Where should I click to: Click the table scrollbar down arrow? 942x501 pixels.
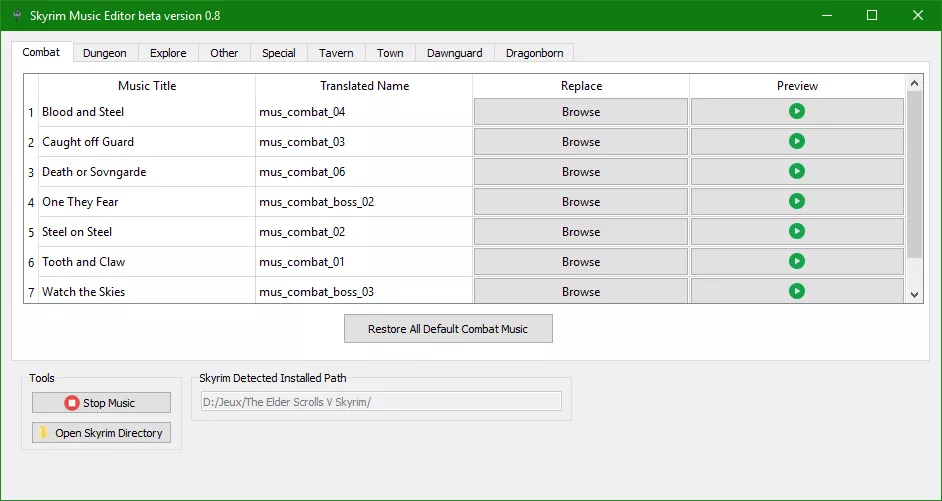(914, 294)
